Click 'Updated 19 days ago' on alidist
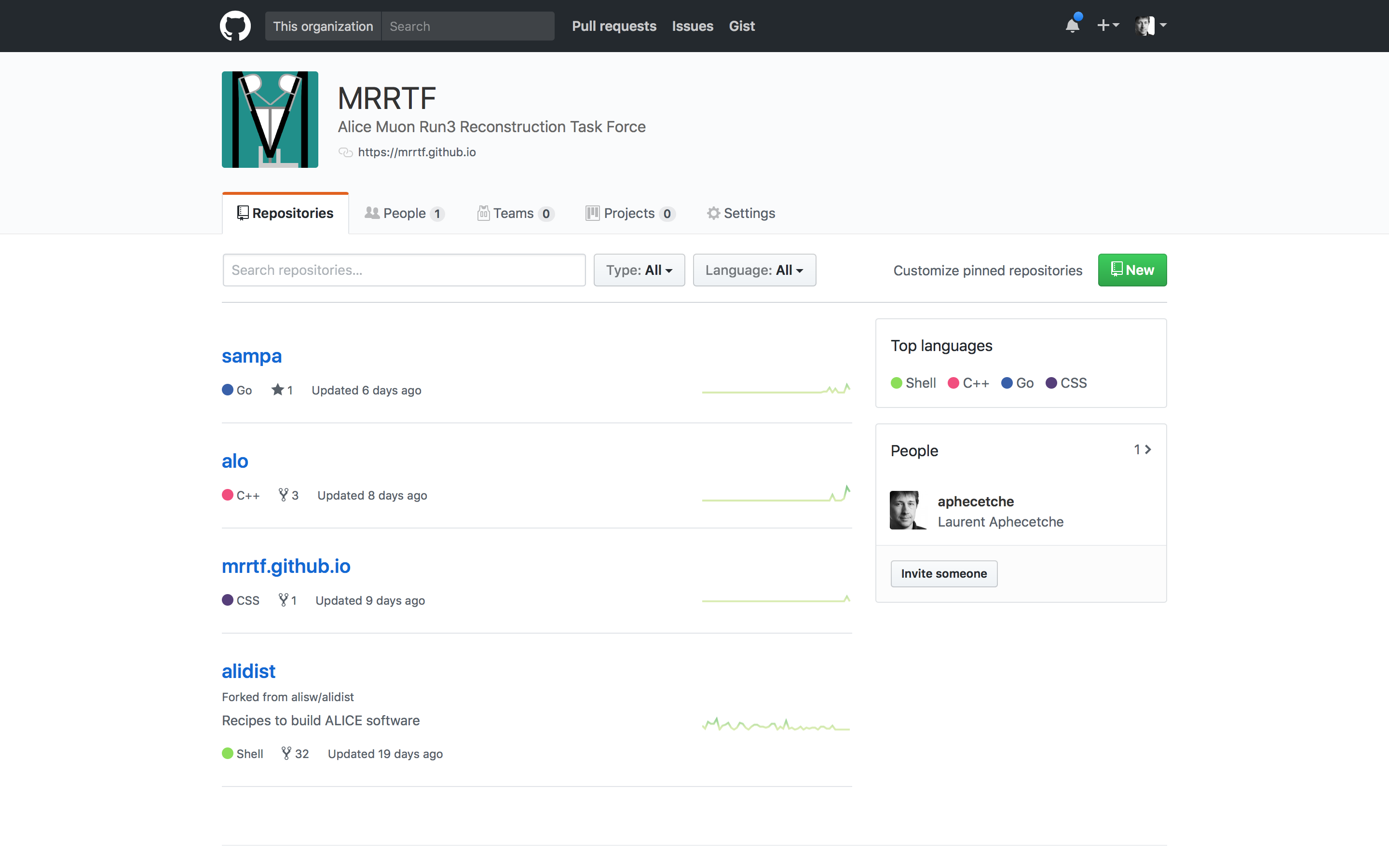The width and height of the screenshot is (1389, 868). click(385, 754)
